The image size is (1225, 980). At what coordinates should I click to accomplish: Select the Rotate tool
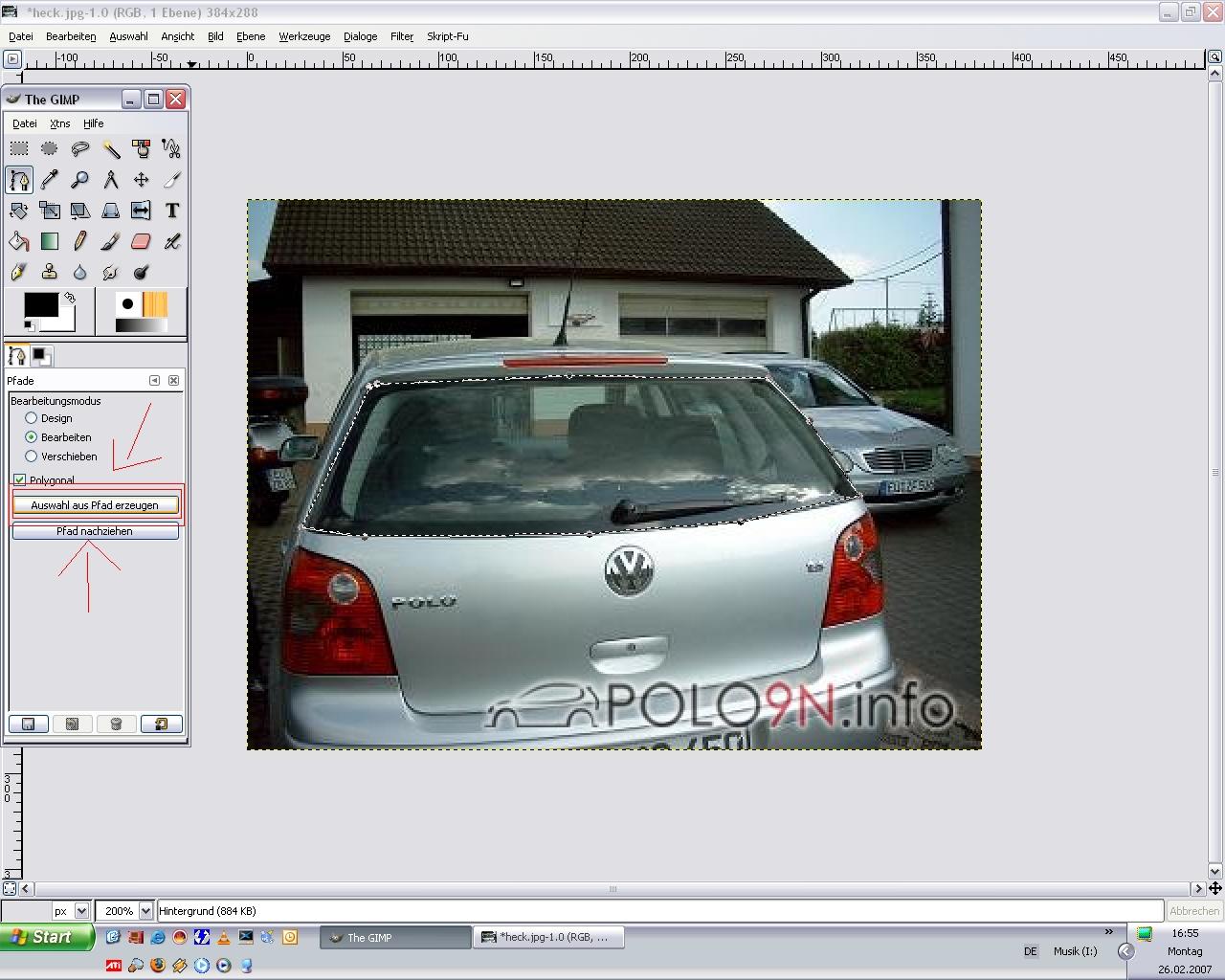pos(19,211)
